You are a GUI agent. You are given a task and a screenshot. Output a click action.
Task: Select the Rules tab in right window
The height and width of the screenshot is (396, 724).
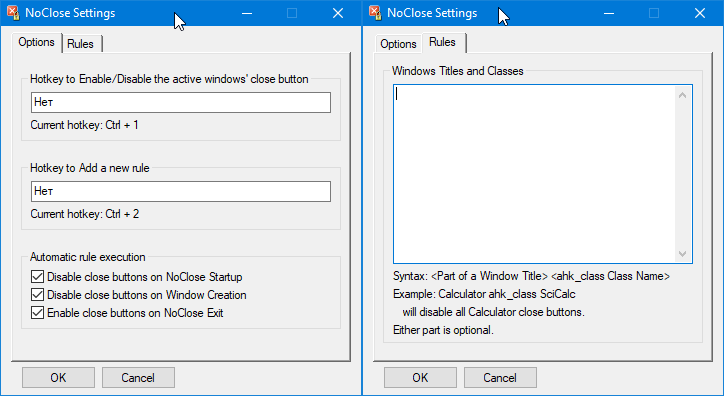click(442, 42)
